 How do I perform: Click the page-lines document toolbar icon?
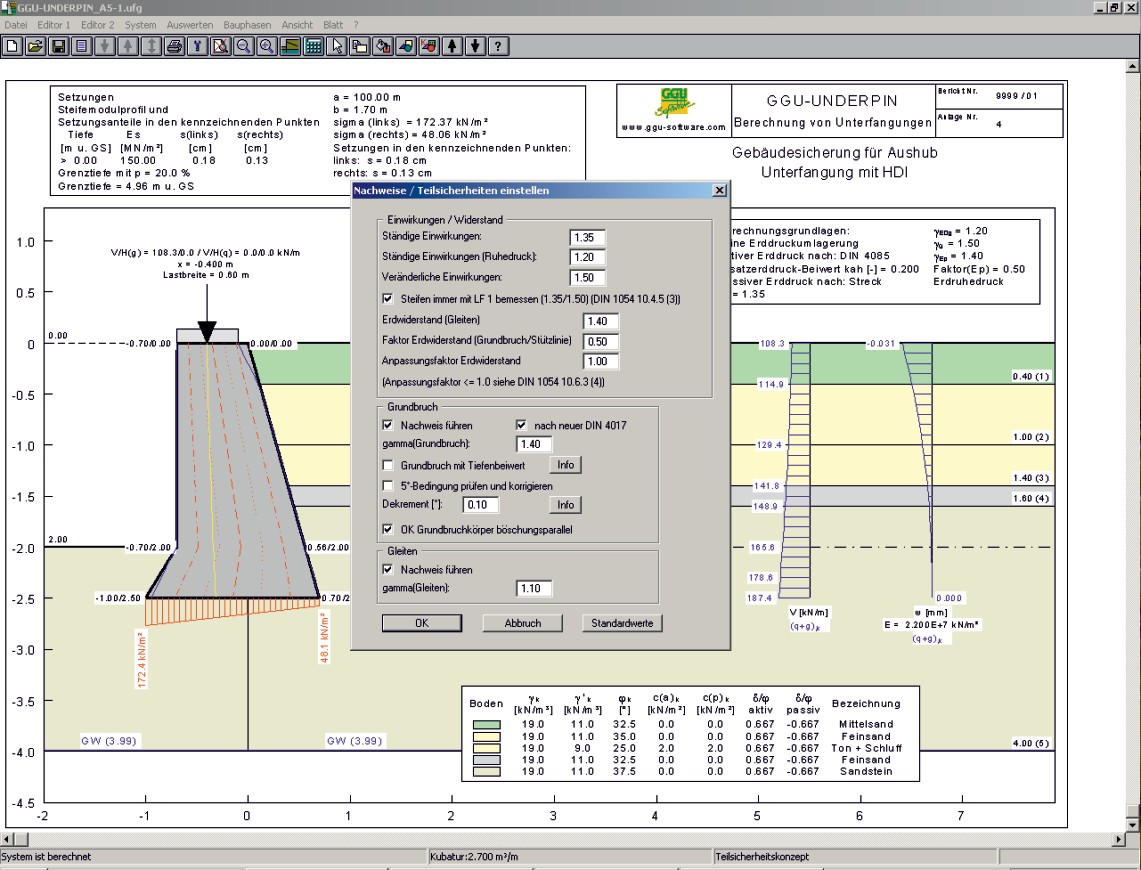point(82,47)
